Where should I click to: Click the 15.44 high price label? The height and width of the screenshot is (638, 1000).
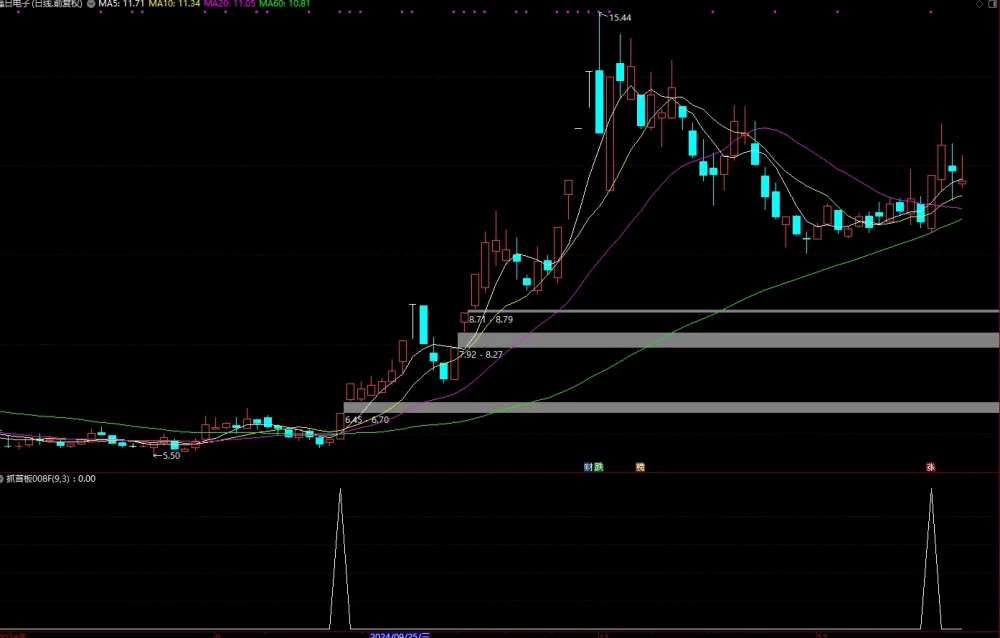pyautogui.click(x=620, y=18)
